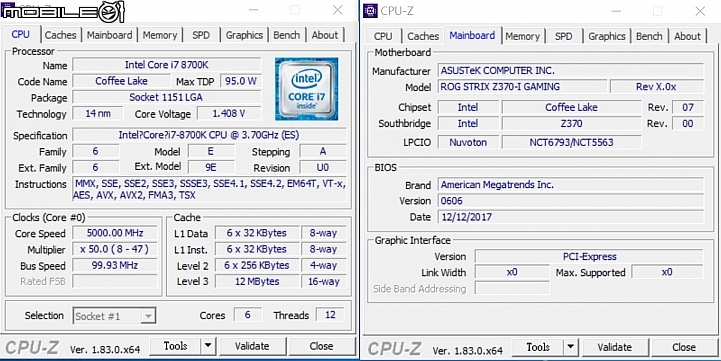Click the BIOS version 0606 field
Screen dimensions: 721x361
[570, 201]
